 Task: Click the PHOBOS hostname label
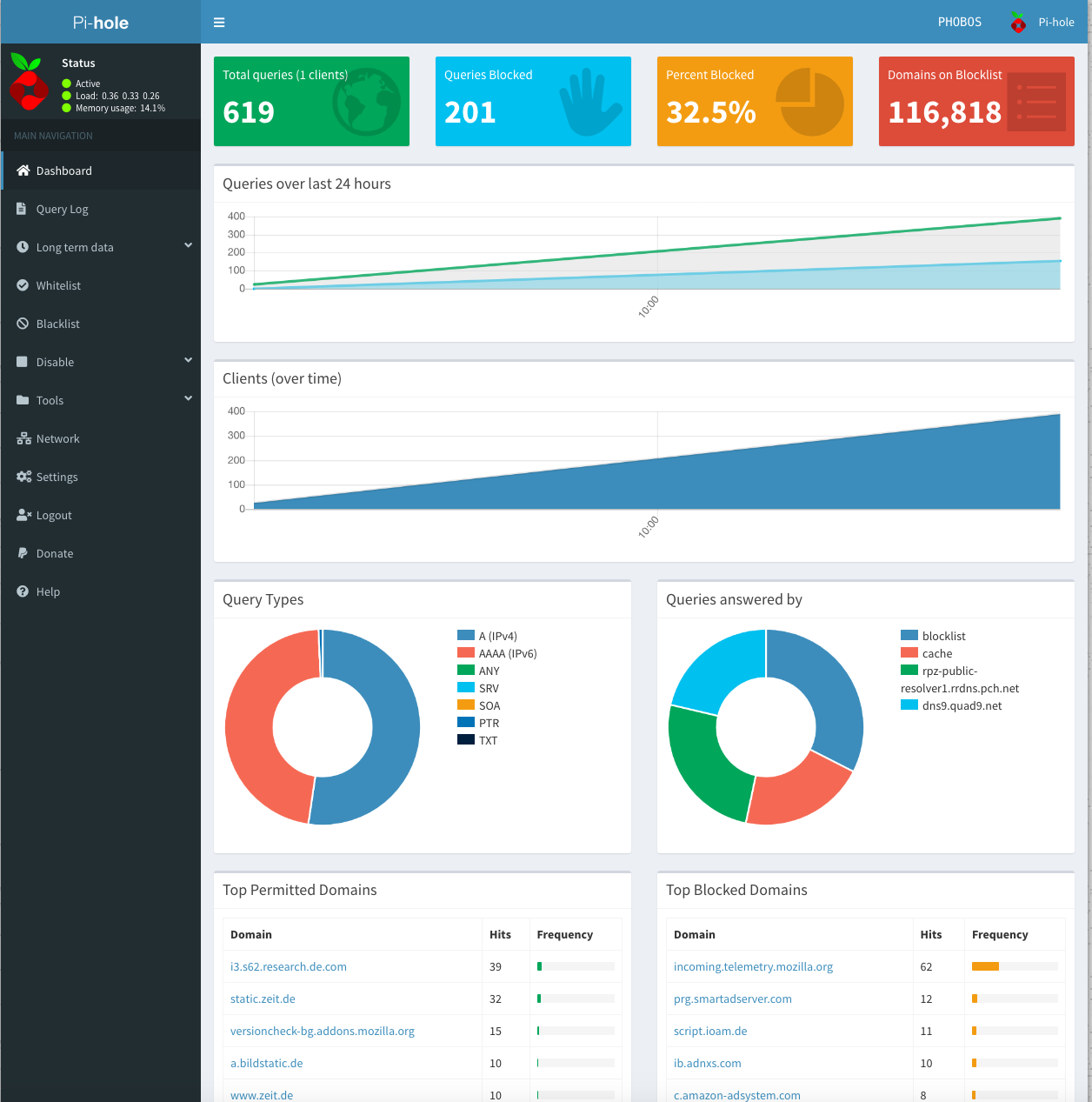pos(960,23)
